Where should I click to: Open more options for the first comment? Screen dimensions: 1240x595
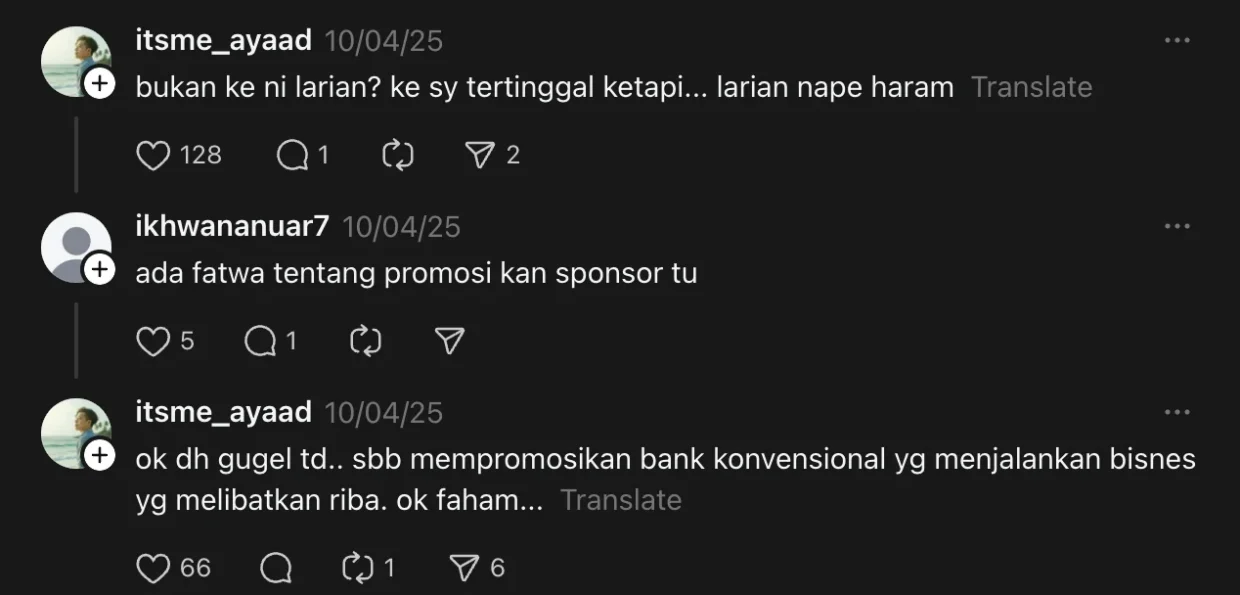[1177, 40]
